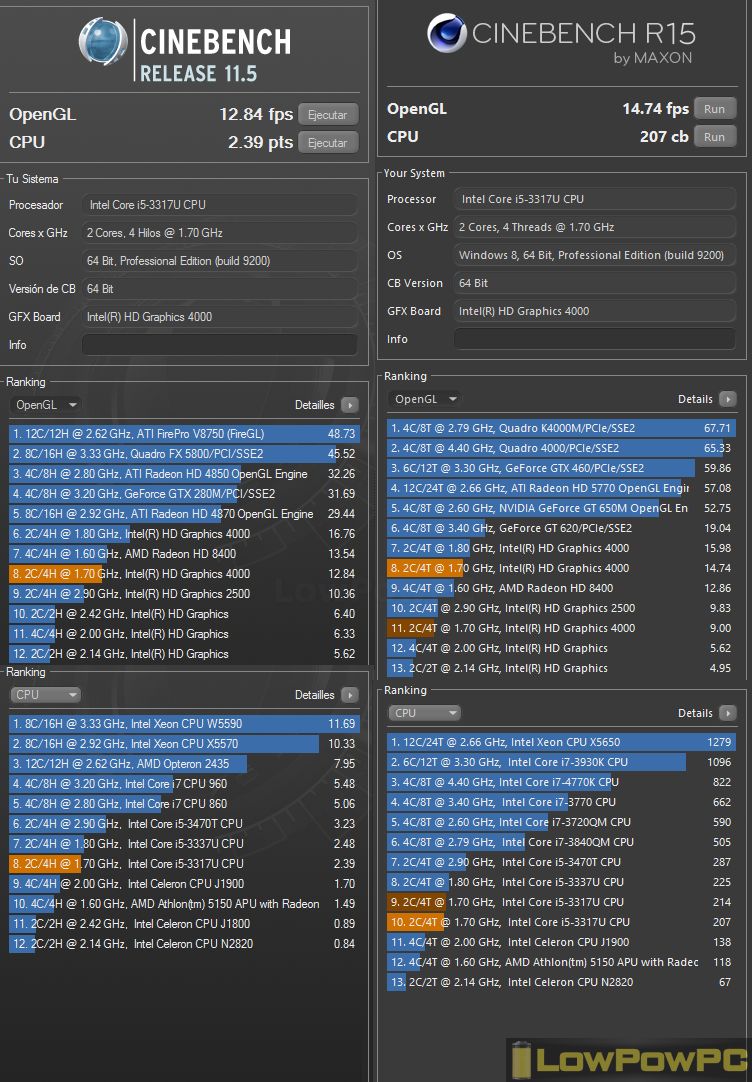752x1082 pixels.
Task: Select the ATI Radeon HD 4870 ranking row
Action: pos(184,514)
